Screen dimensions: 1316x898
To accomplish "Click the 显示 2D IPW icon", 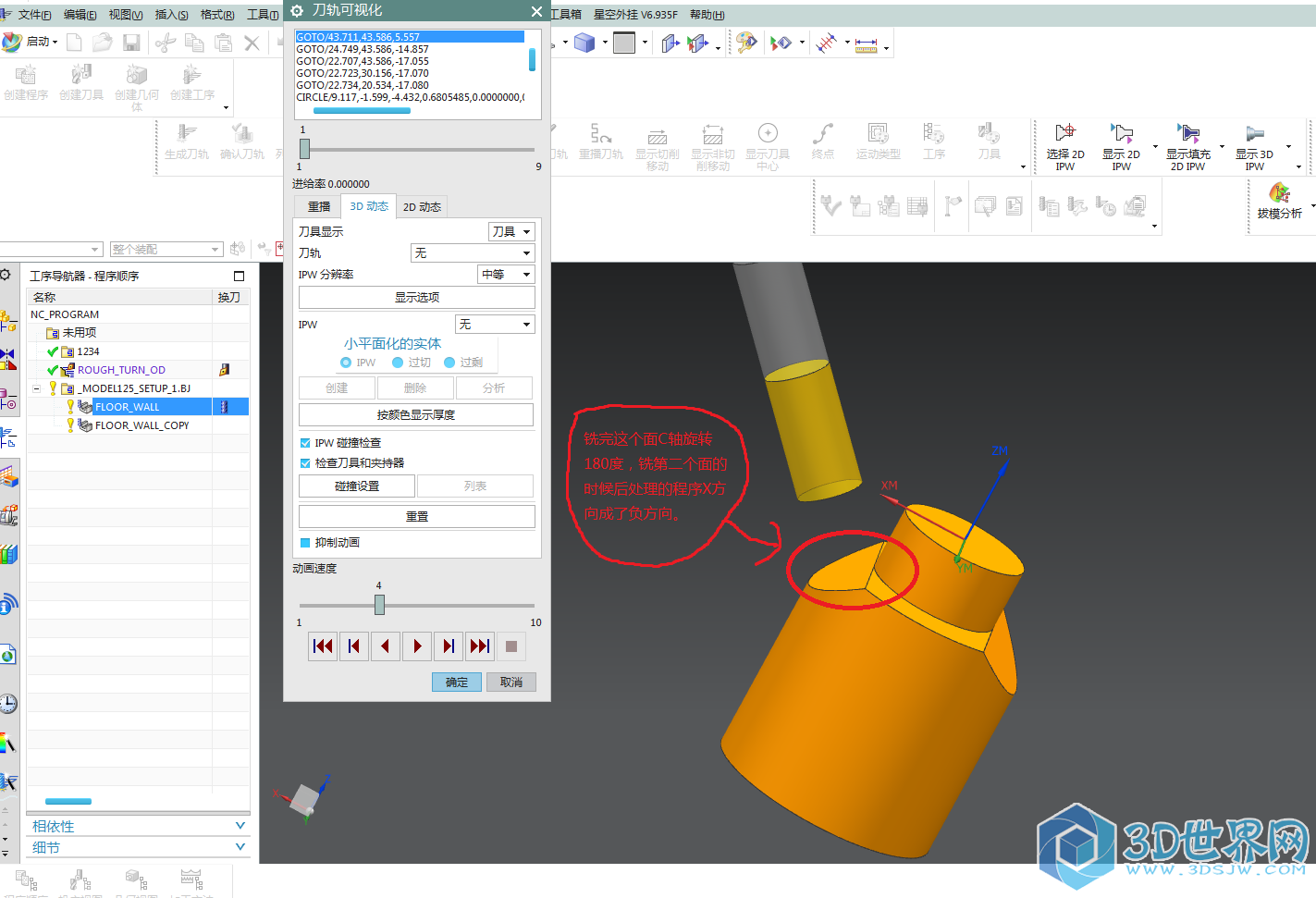I will 1121,133.
